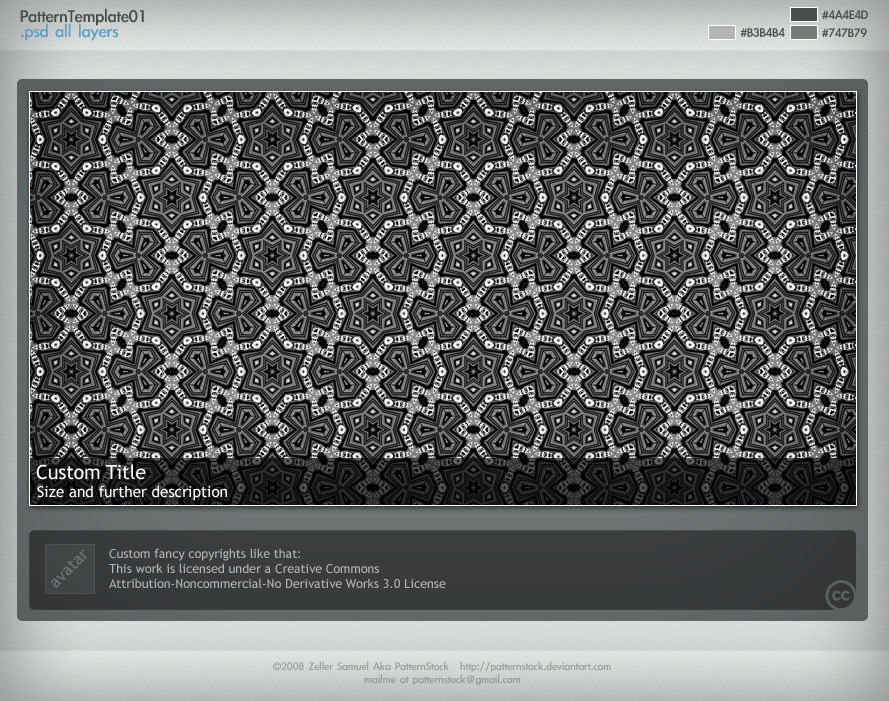Viewport: 889px width, 701px height.
Task: Click the "Custom fancy copyrights like that:" line
Action: tap(205, 554)
